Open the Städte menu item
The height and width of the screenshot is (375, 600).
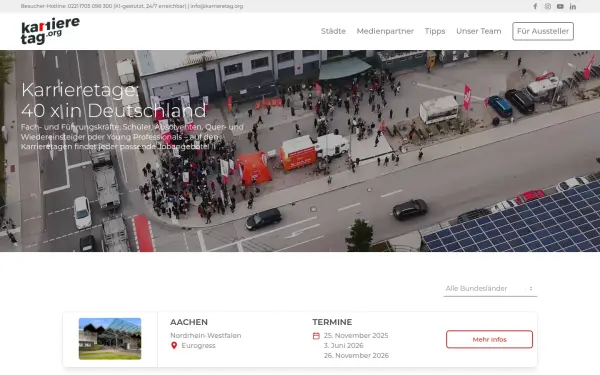pyautogui.click(x=333, y=31)
